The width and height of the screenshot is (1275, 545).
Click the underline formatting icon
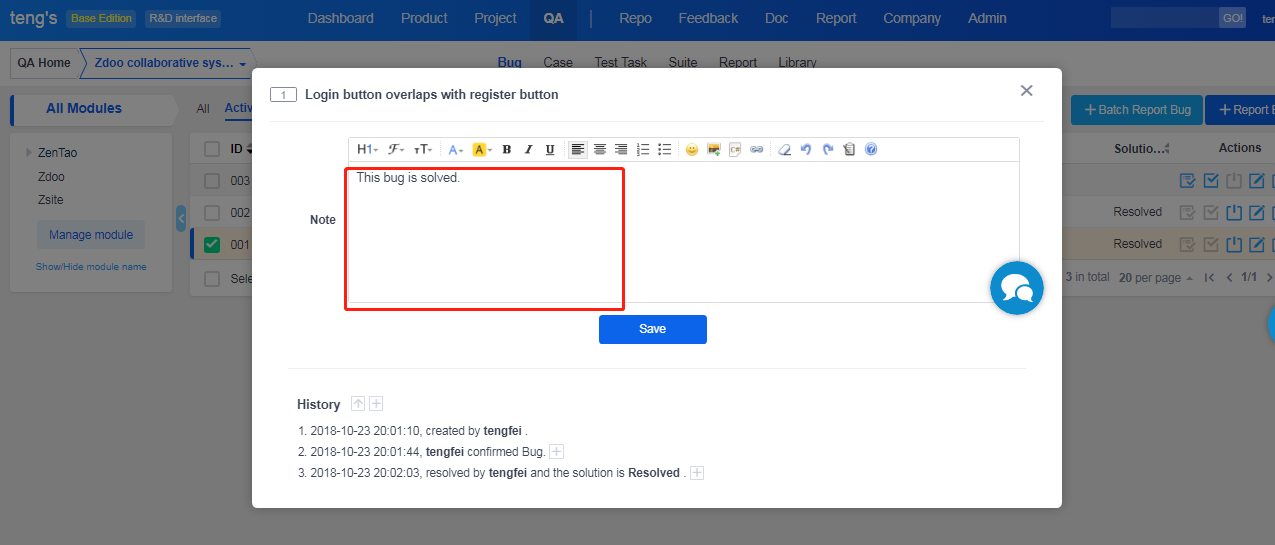550,150
